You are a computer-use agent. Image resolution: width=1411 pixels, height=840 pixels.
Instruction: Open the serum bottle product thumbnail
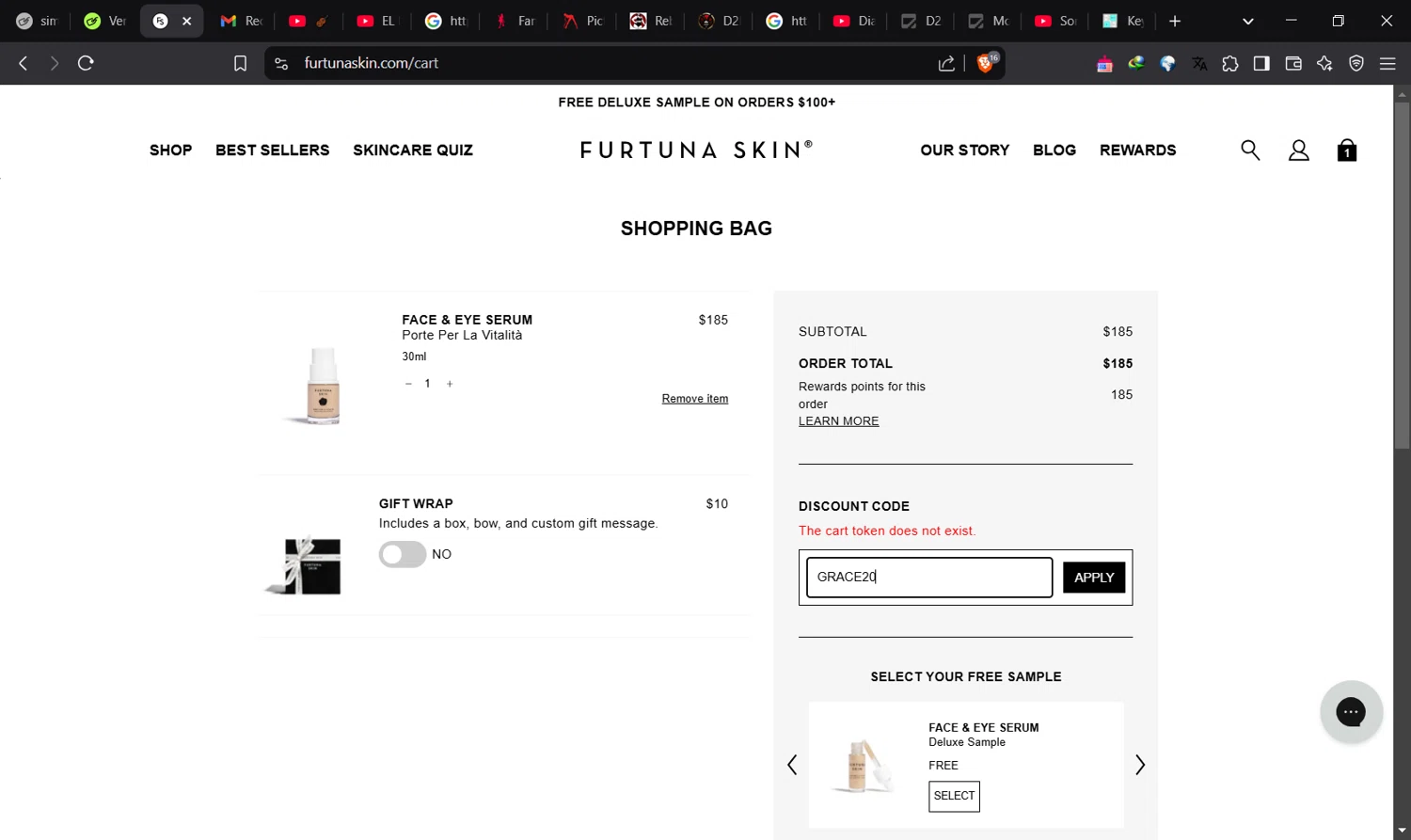(x=323, y=386)
